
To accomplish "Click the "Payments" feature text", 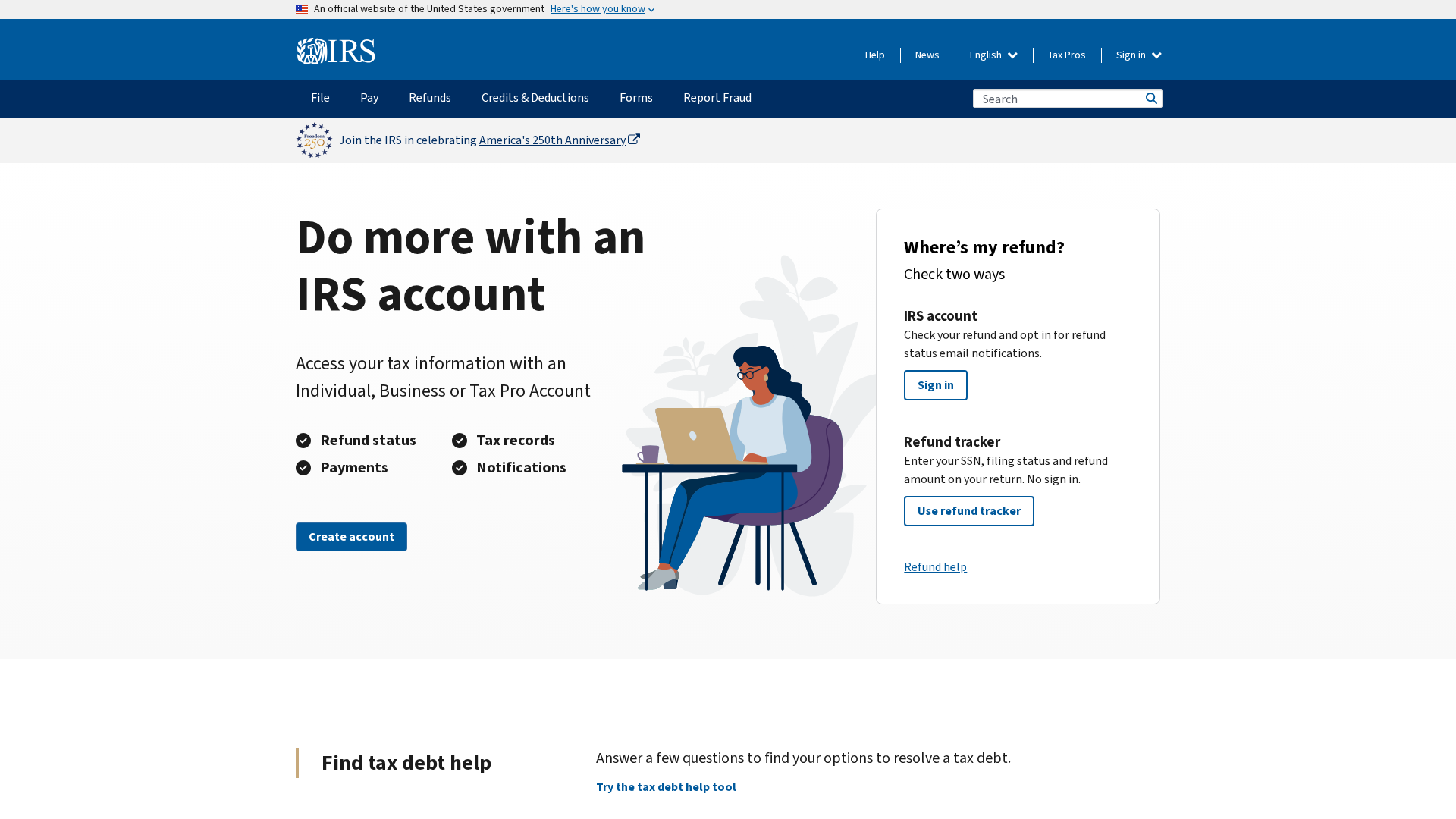I will click(x=354, y=468).
